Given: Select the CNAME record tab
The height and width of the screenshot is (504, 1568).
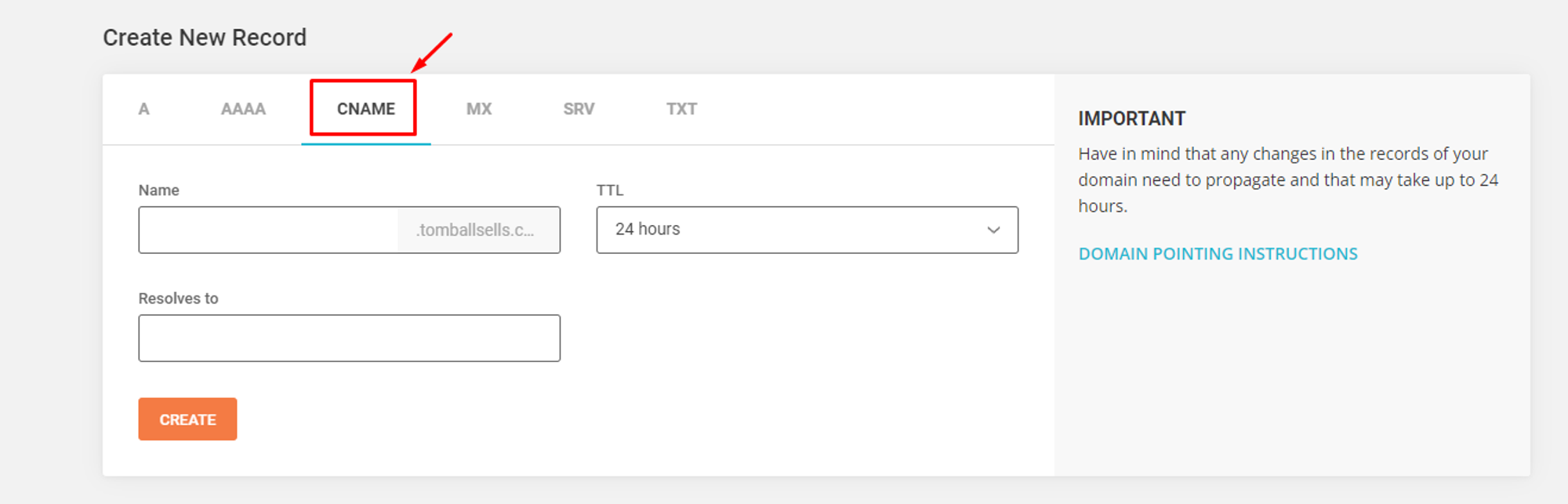Looking at the screenshot, I should point(365,109).
